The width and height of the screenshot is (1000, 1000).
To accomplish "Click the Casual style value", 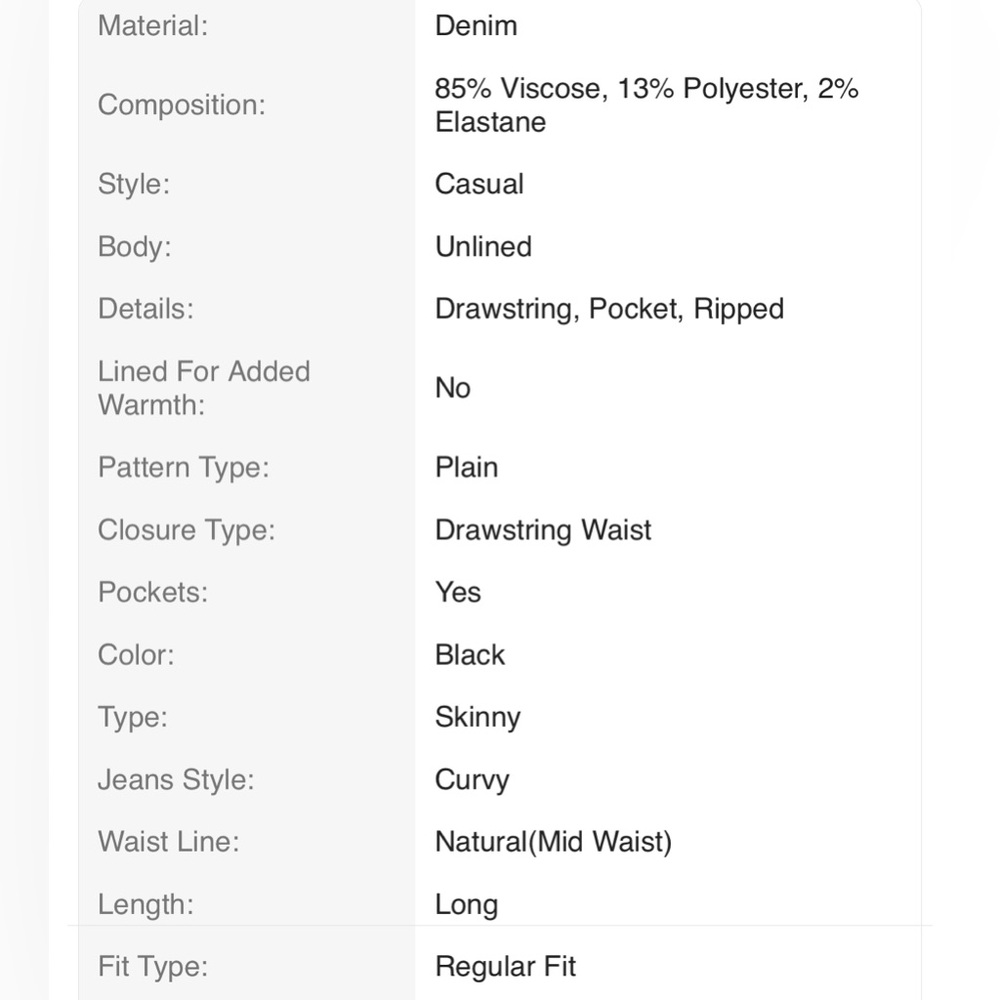I will coord(479,184).
